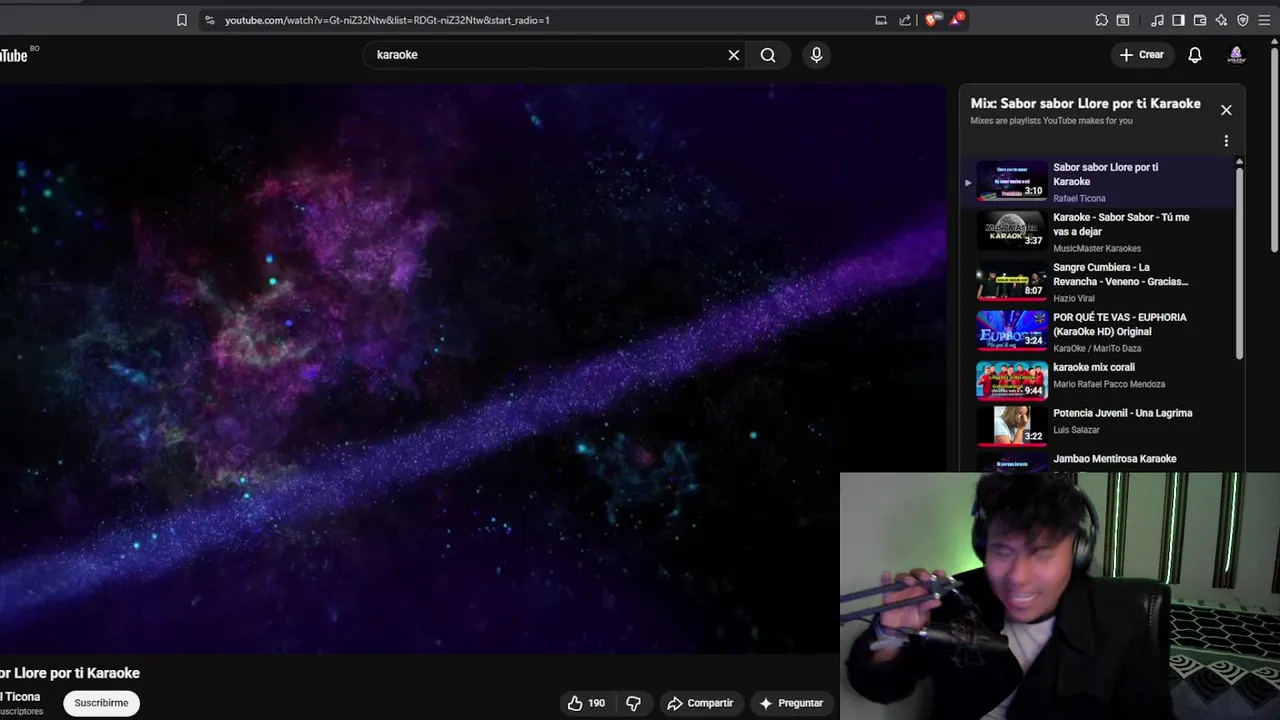Click title 'Karaoke - Sabor Sabor - Tú me vas a dejar'
The image size is (1280, 720).
[x=1121, y=224]
